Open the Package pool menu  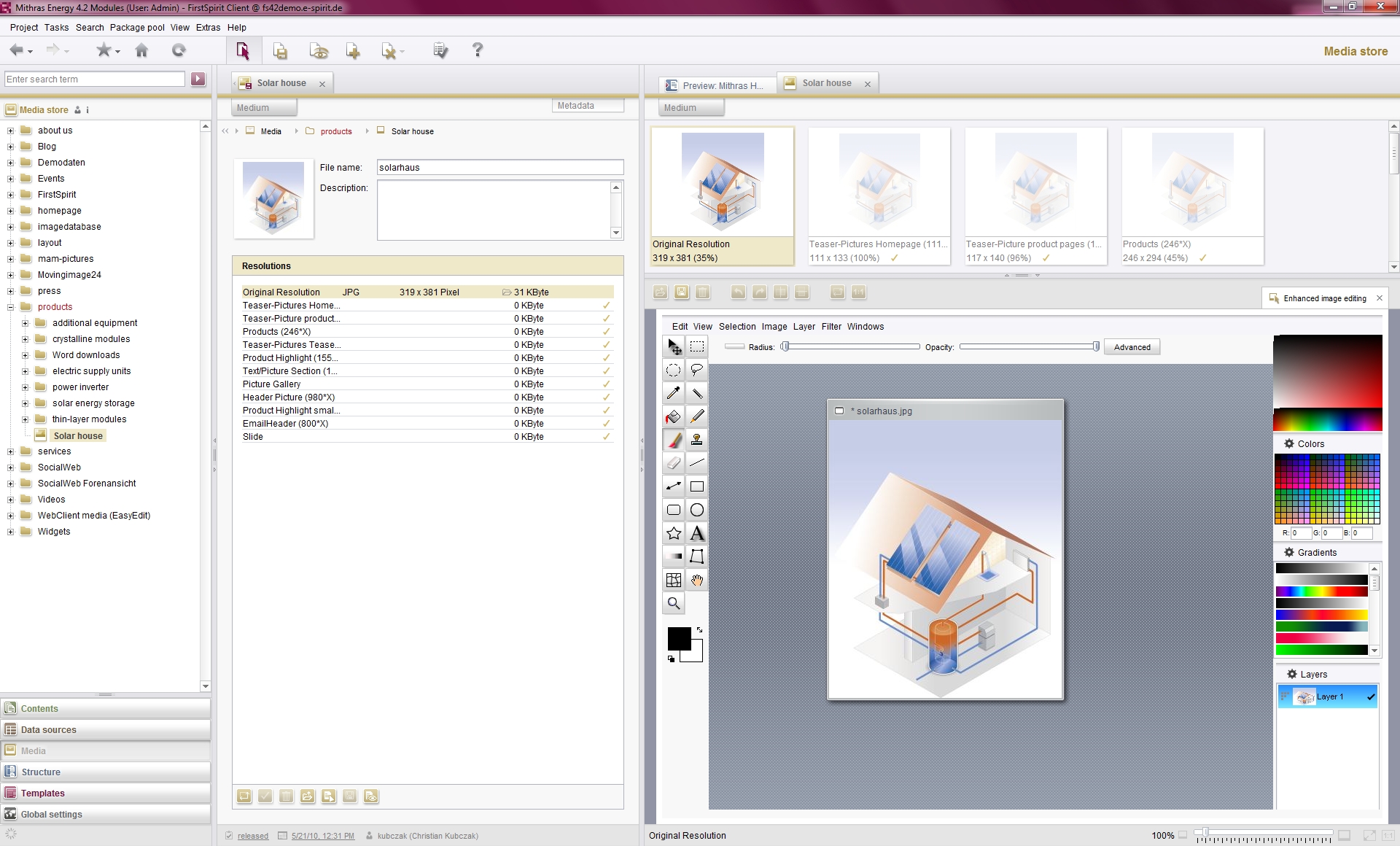click(x=137, y=28)
